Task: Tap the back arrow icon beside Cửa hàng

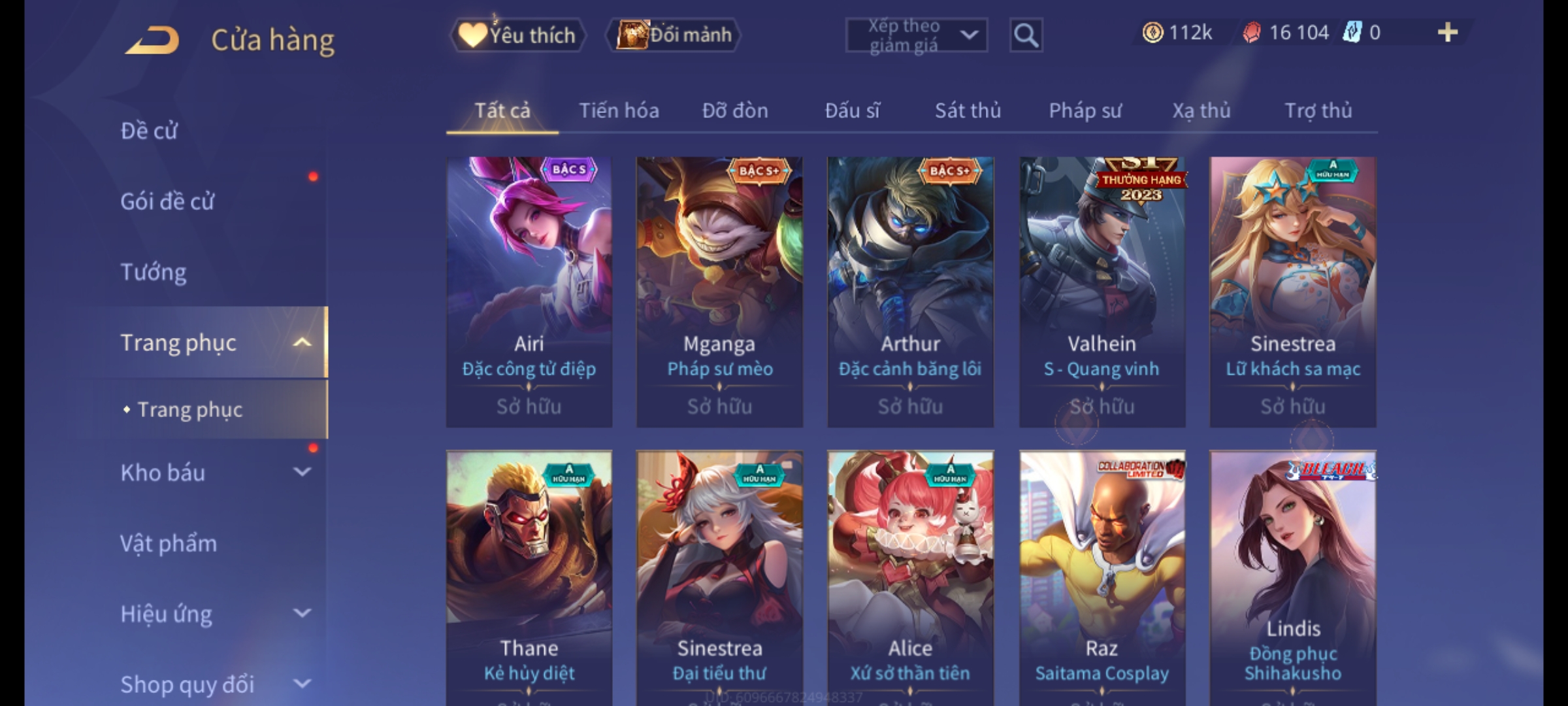Action: 153,40
